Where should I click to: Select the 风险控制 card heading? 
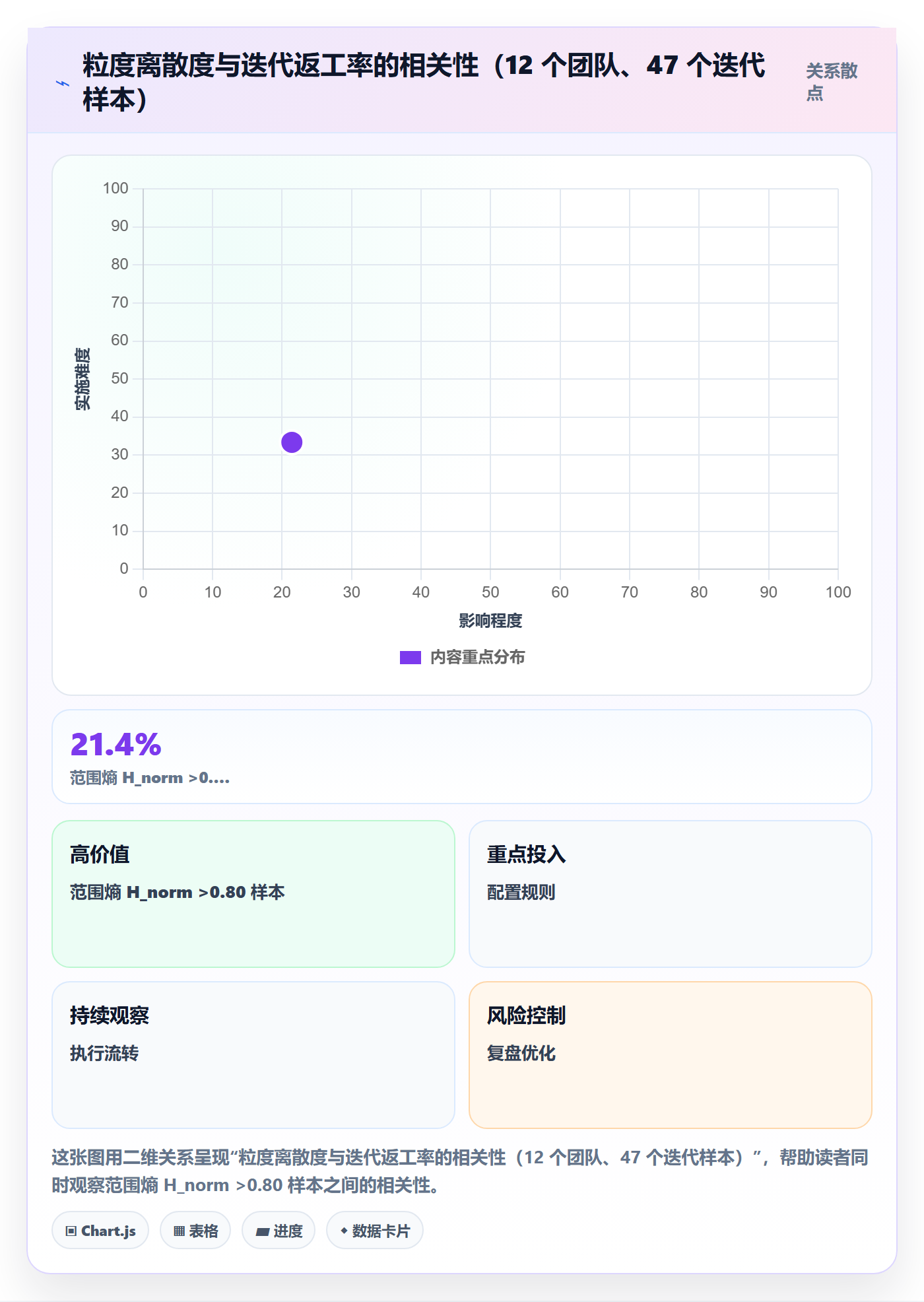point(526,1015)
